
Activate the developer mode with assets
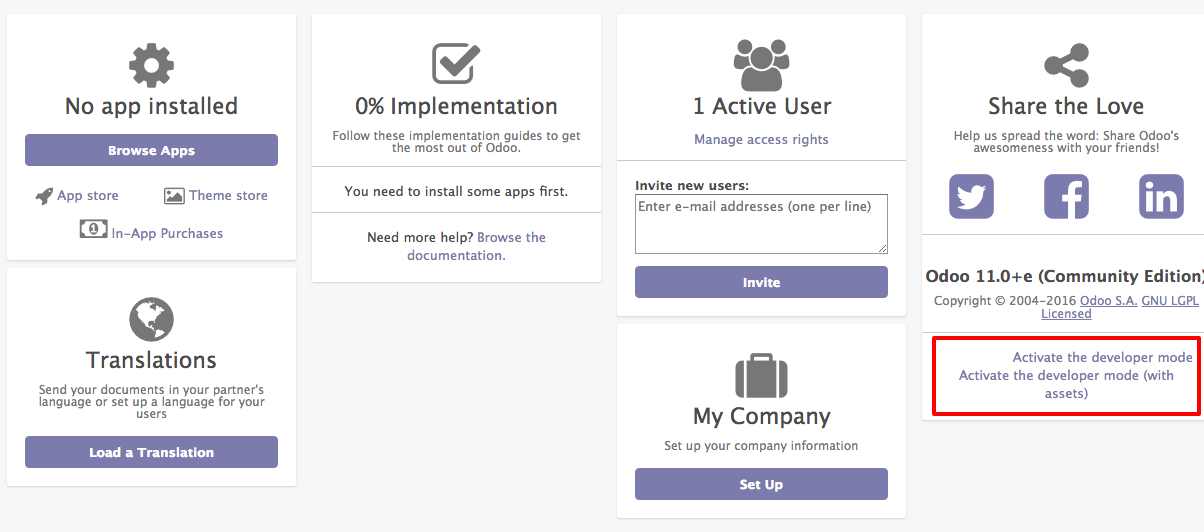tap(1066, 384)
